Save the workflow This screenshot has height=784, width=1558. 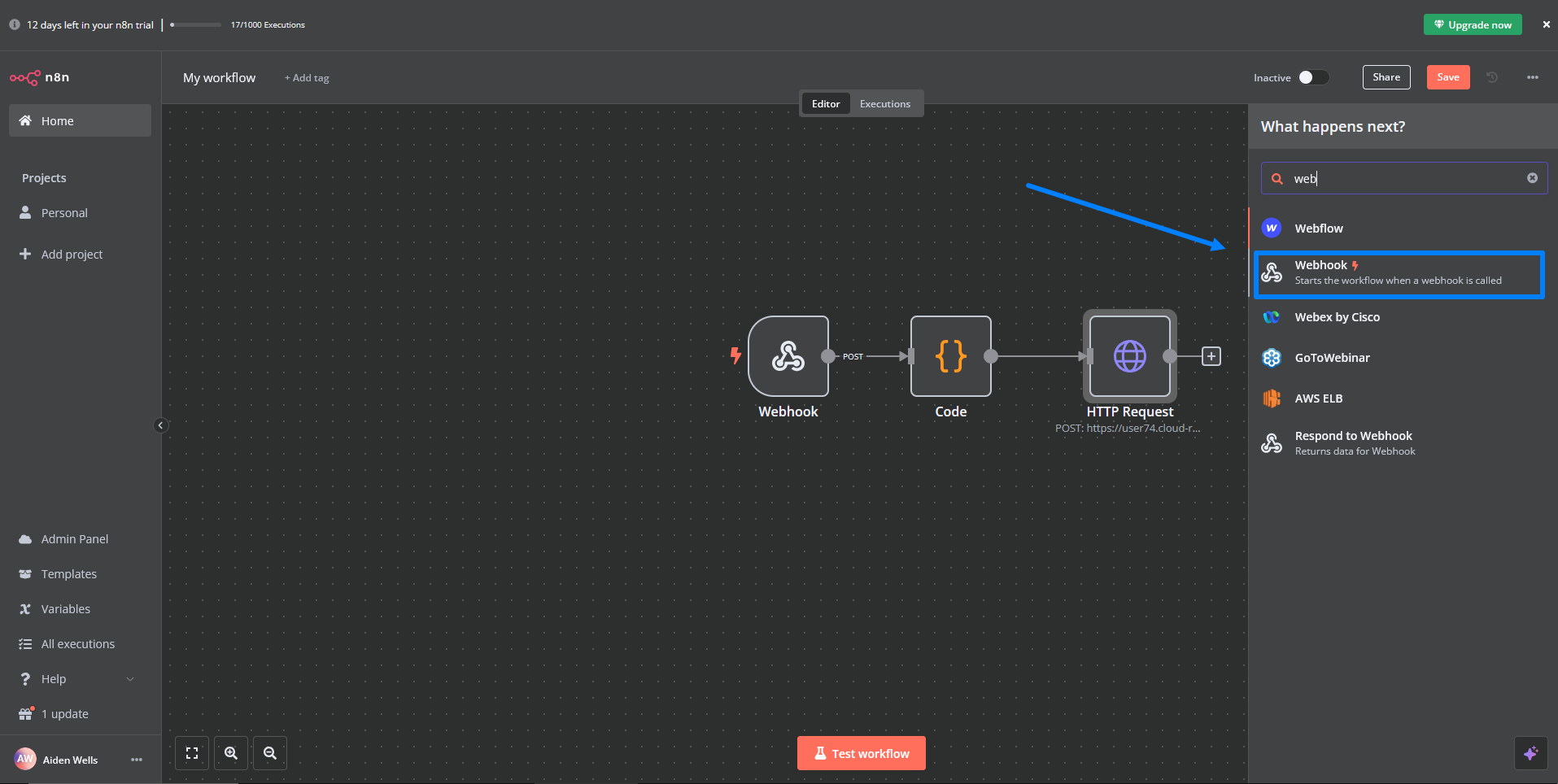pyautogui.click(x=1448, y=77)
